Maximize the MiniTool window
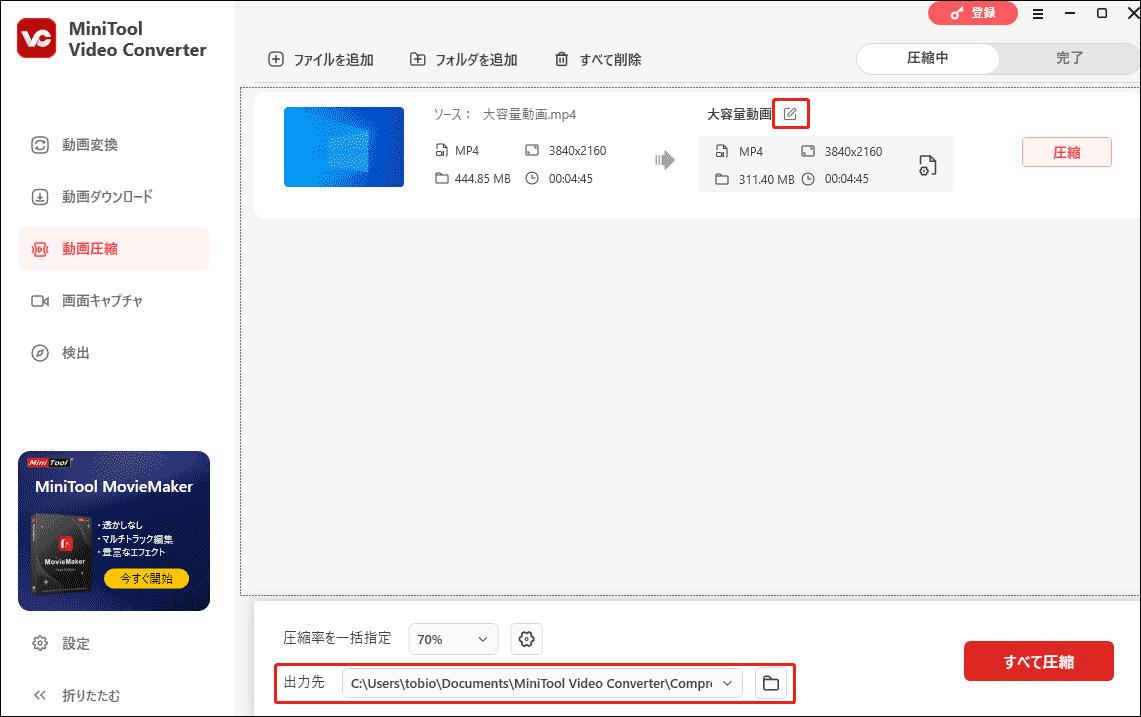 coord(1102,13)
